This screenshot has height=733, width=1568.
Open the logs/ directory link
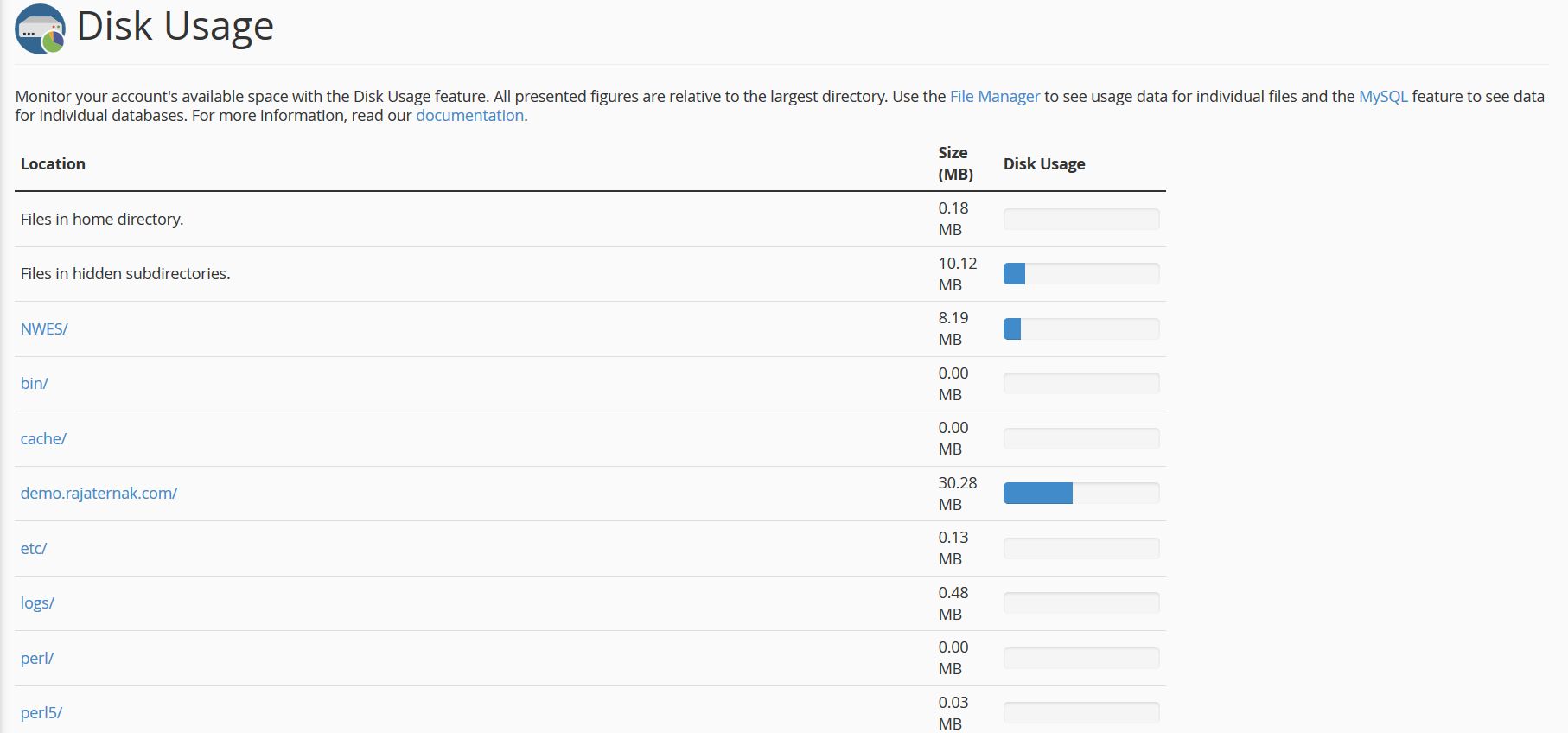pyautogui.click(x=37, y=603)
